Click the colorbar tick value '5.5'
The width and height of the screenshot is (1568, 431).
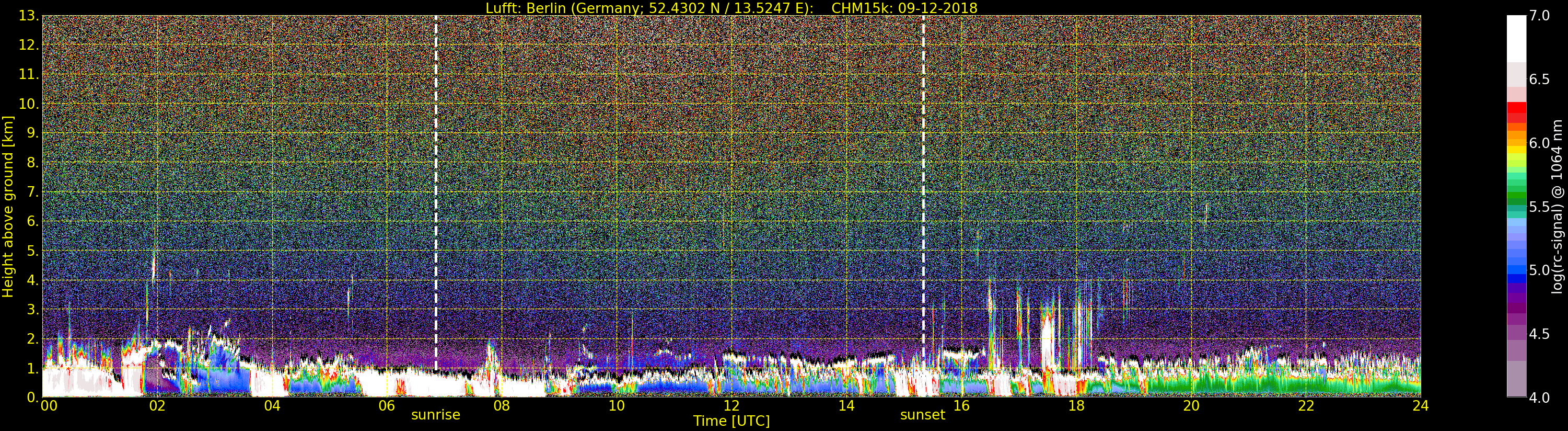click(x=1540, y=207)
